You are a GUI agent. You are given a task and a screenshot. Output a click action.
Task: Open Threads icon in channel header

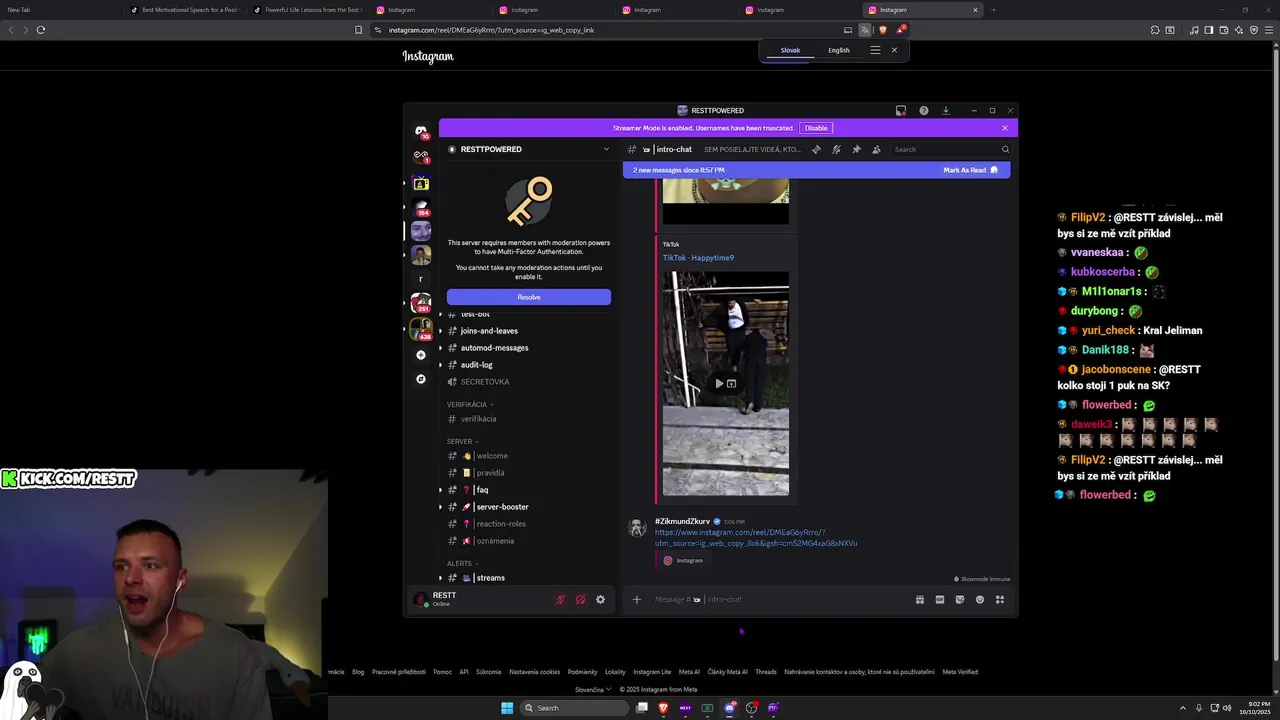tap(816, 149)
